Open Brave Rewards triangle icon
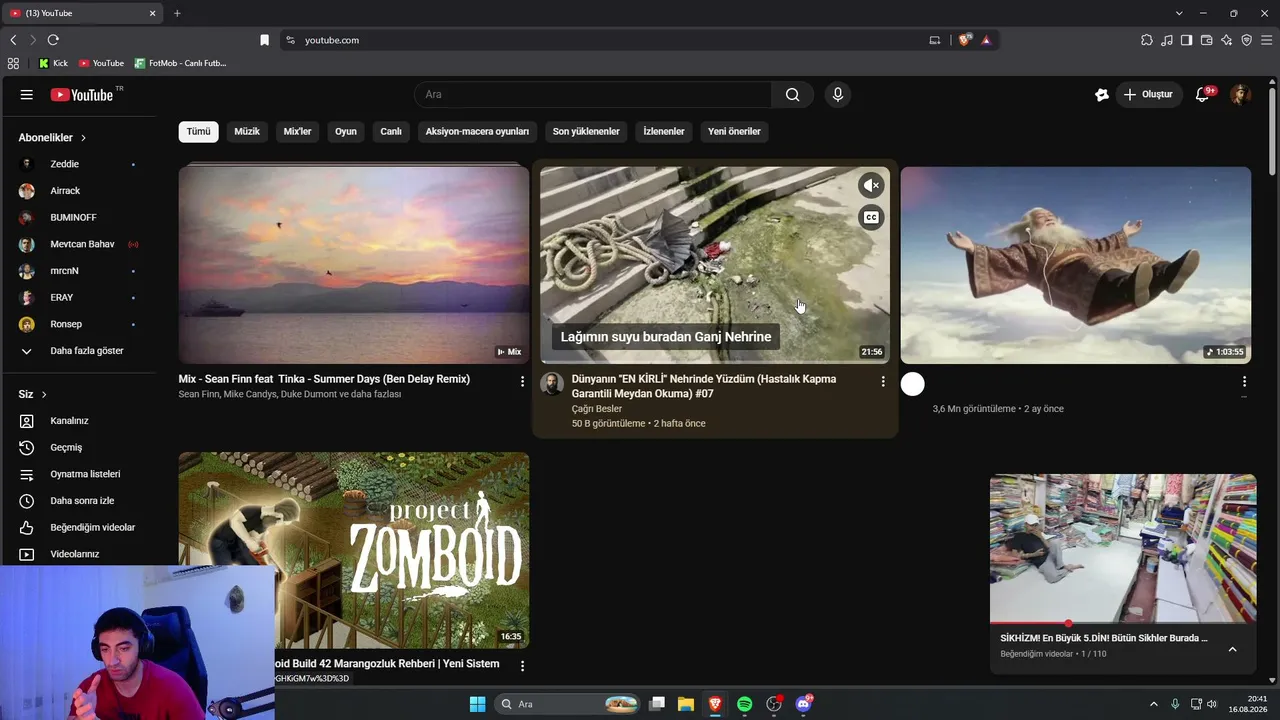This screenshot has width=1280, height=720. pyautogui.click(x=986, y=40)
